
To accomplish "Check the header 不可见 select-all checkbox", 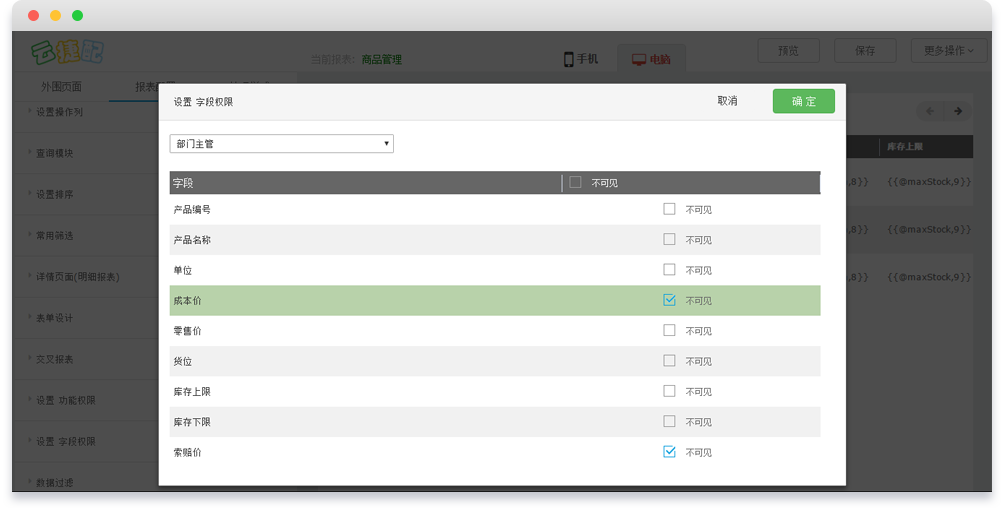I will pos(575,182).
